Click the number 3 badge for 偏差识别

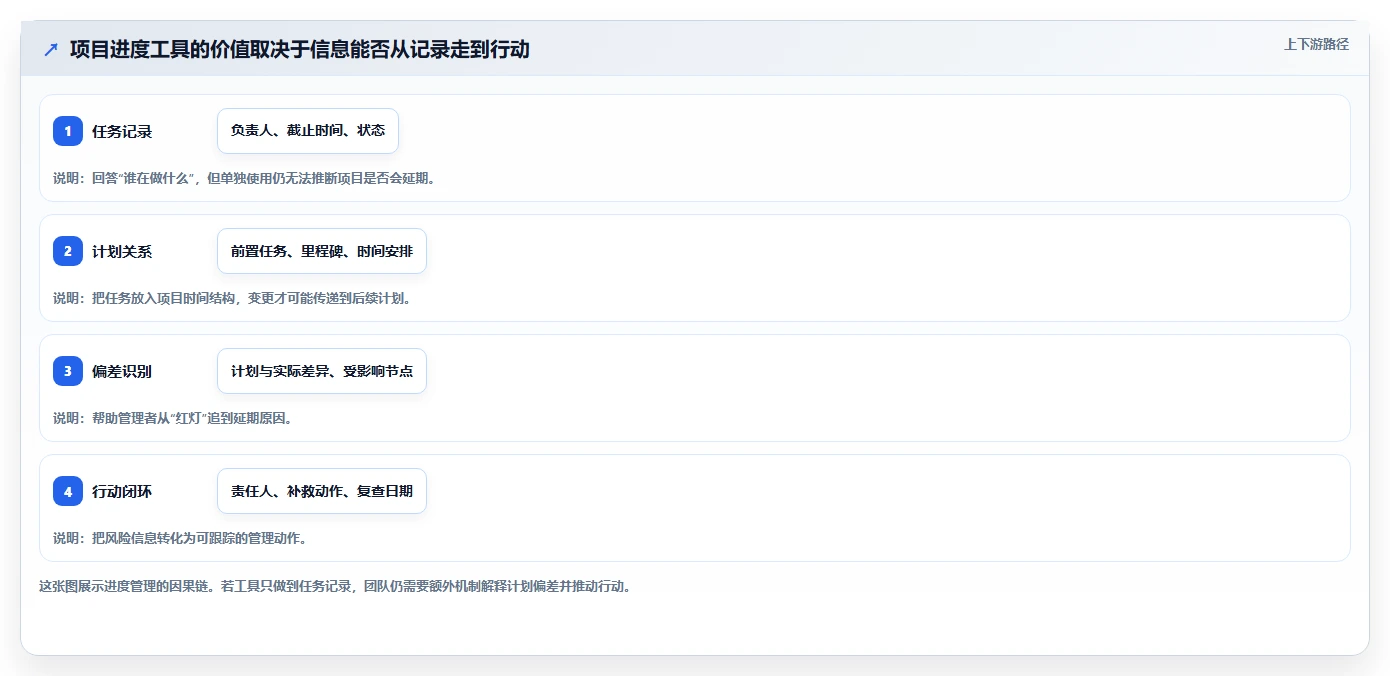click(68, 371)
